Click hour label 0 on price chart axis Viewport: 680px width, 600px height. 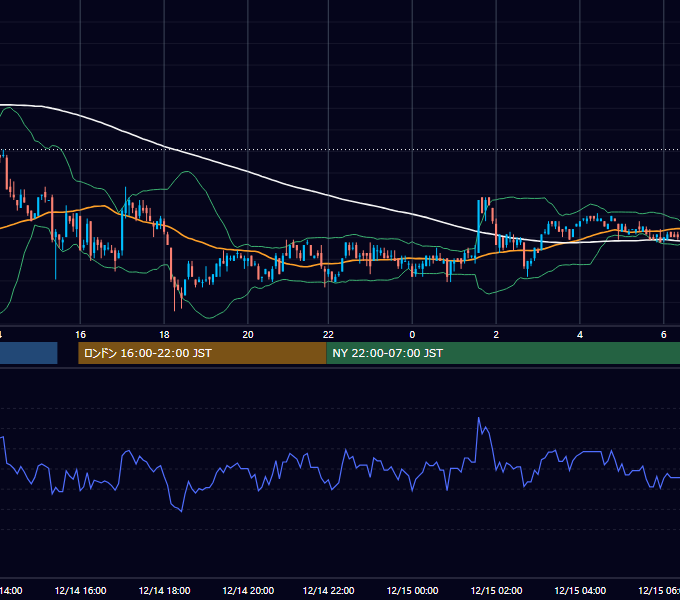(412, 335)
